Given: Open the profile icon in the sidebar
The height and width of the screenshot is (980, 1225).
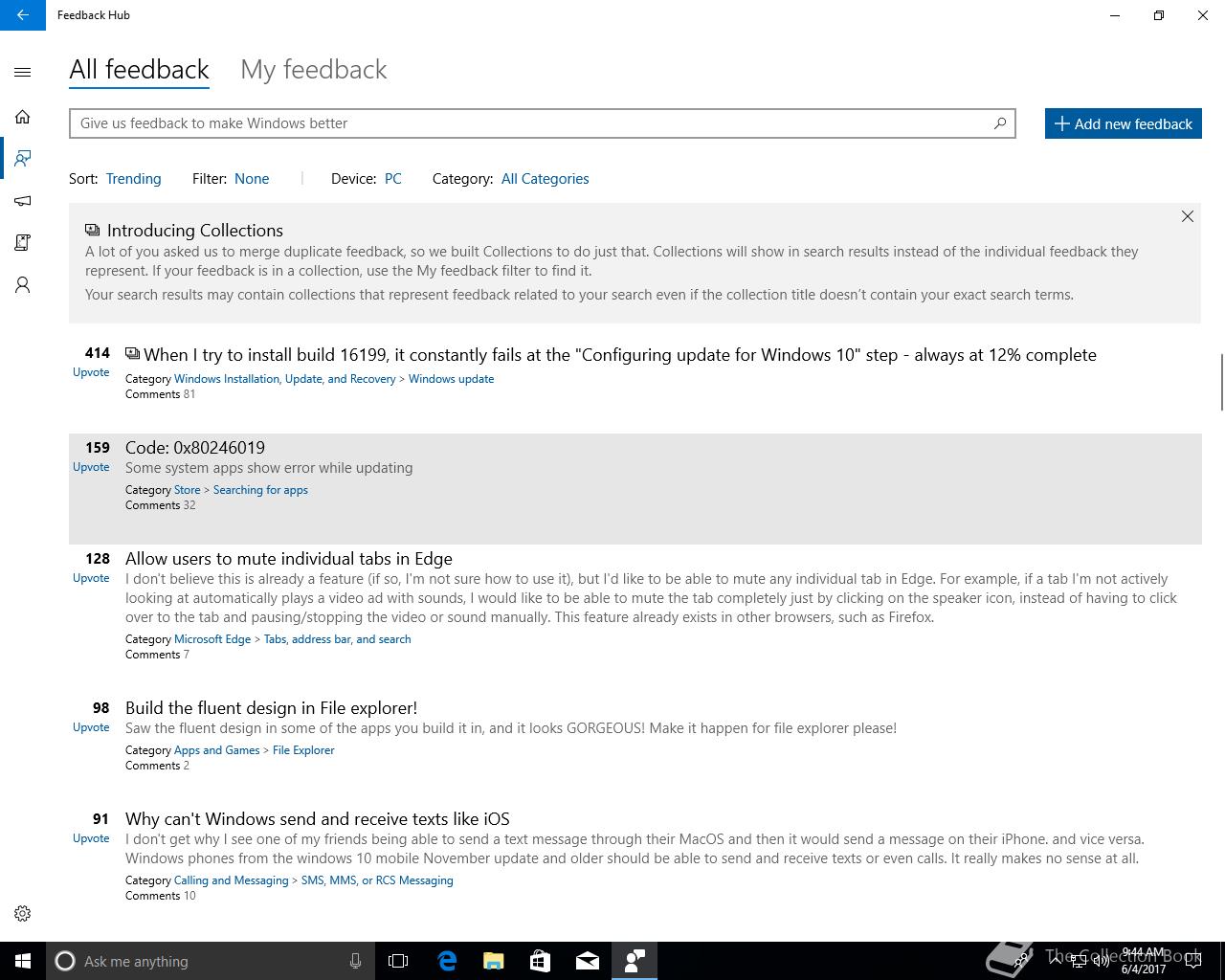Looking at the screenshot, I should click(23, 285).
